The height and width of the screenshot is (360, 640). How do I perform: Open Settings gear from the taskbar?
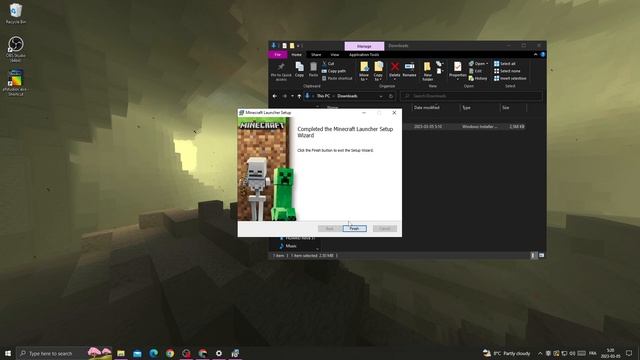tap(219, 353)
